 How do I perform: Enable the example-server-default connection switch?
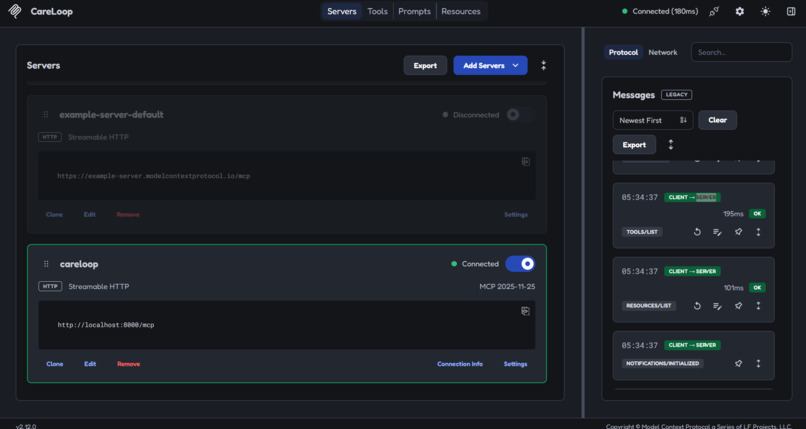pos(520,115)
